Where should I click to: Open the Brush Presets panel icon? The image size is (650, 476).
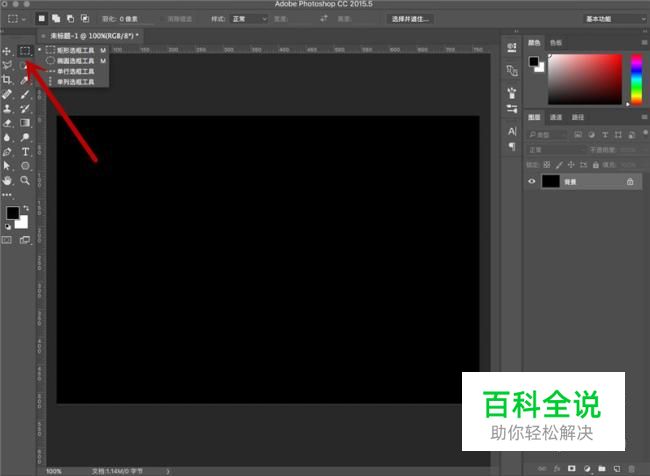512,109
